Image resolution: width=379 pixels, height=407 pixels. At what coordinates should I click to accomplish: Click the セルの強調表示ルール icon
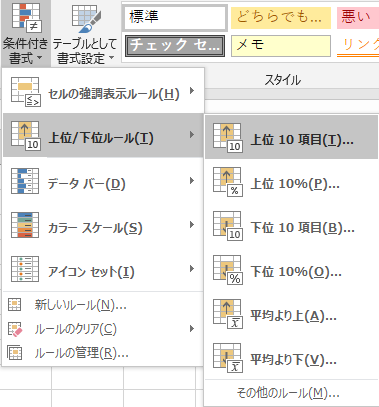(x=26, y=92)
